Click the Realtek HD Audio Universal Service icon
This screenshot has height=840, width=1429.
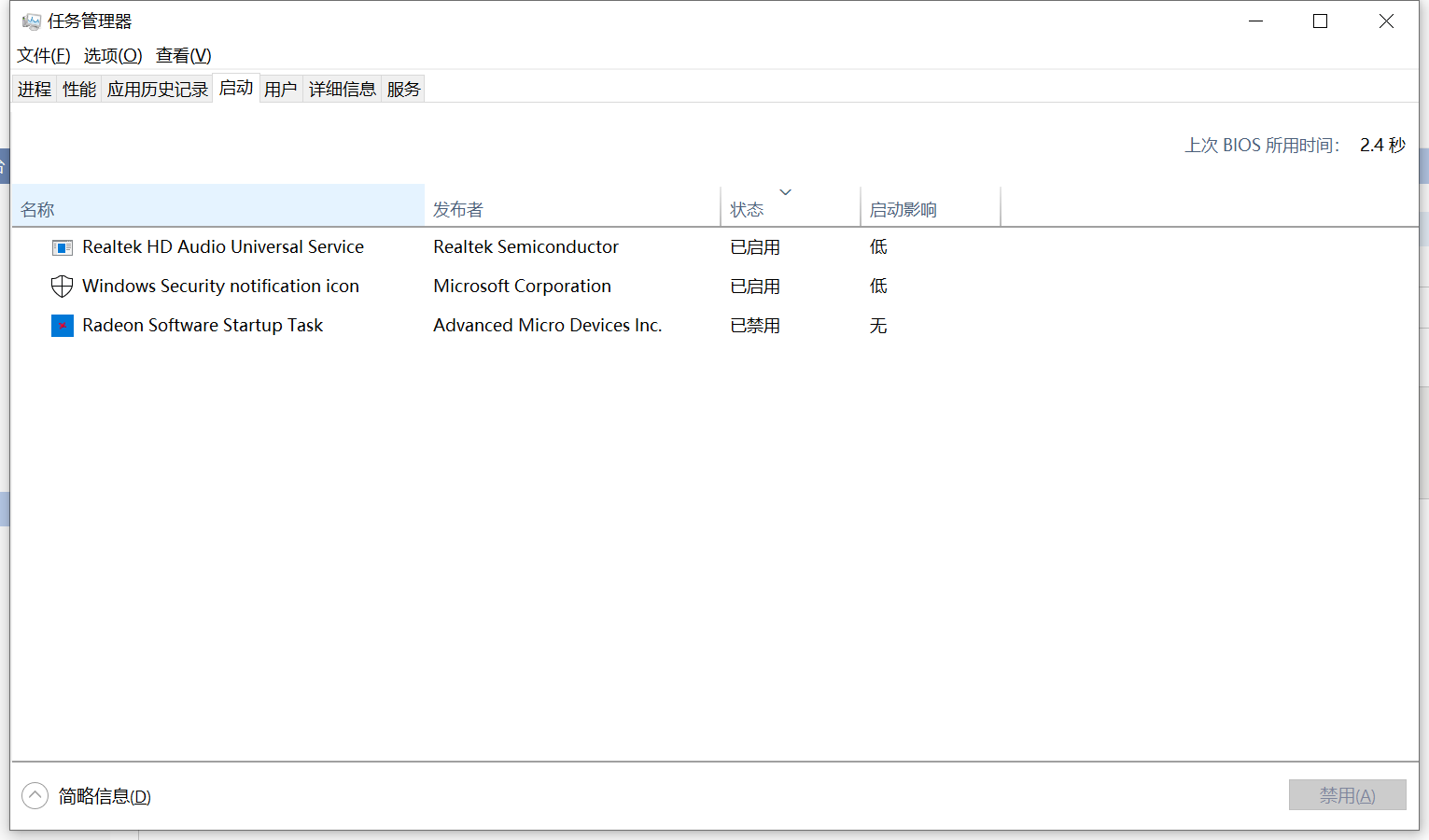[x=62, y=247]
